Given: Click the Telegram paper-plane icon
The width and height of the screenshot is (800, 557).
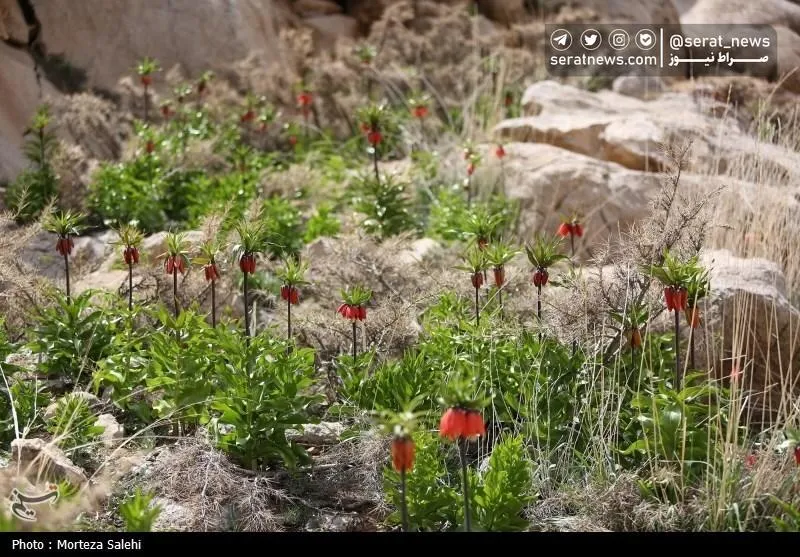Looking at the screenshot, I should pos(561,40).
